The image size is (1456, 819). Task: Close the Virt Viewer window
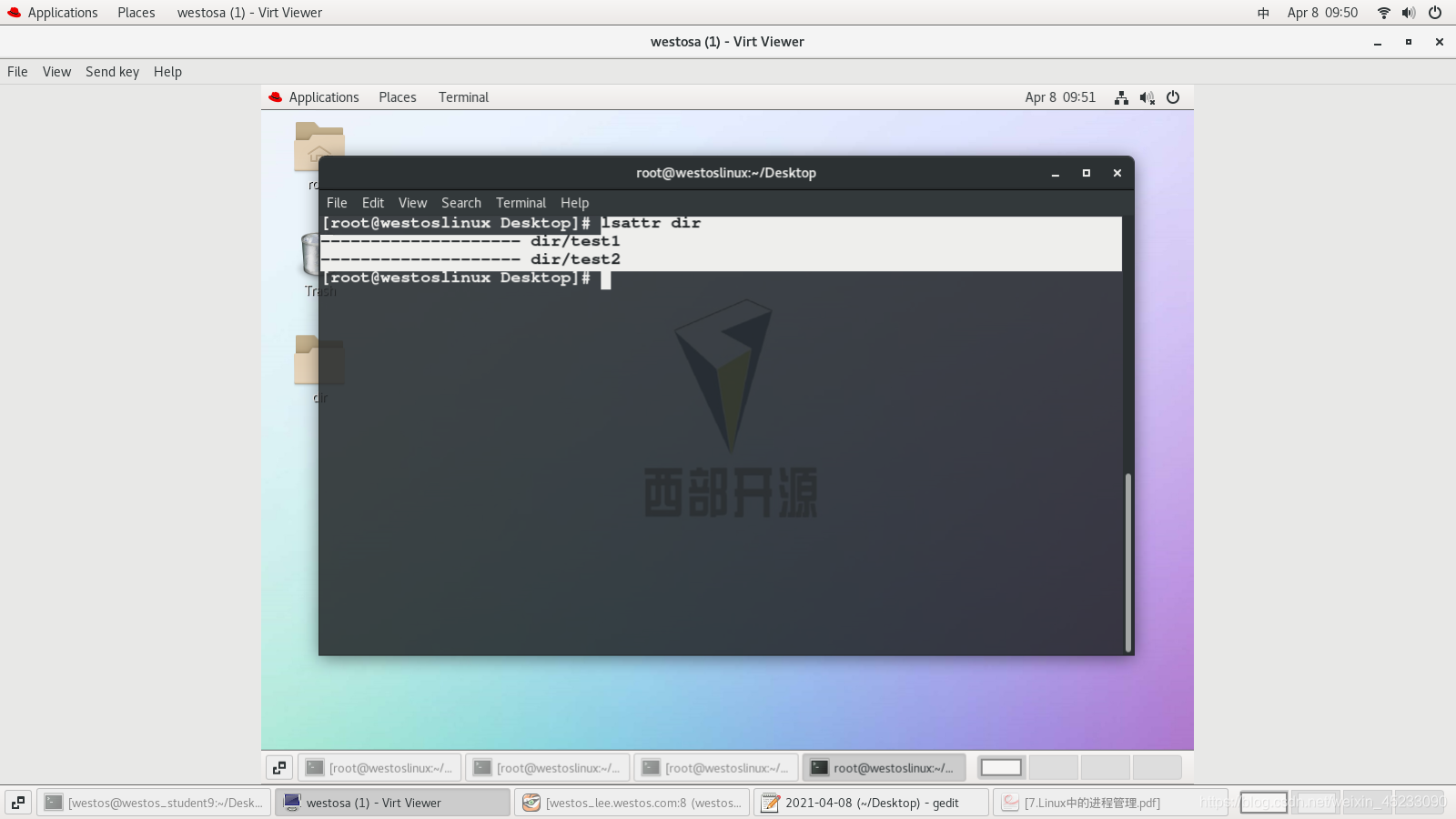[x=1440, y=42]
